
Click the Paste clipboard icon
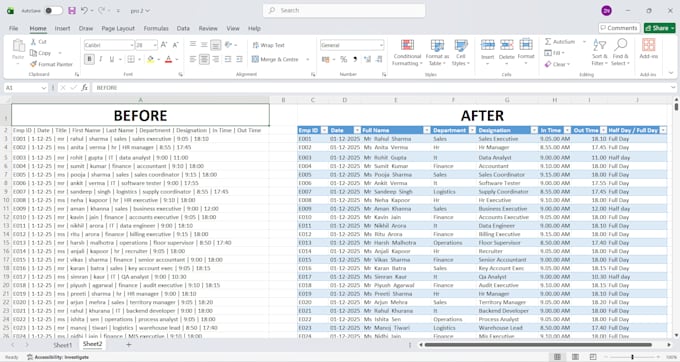pyautogui.click(x=18, y=46)
